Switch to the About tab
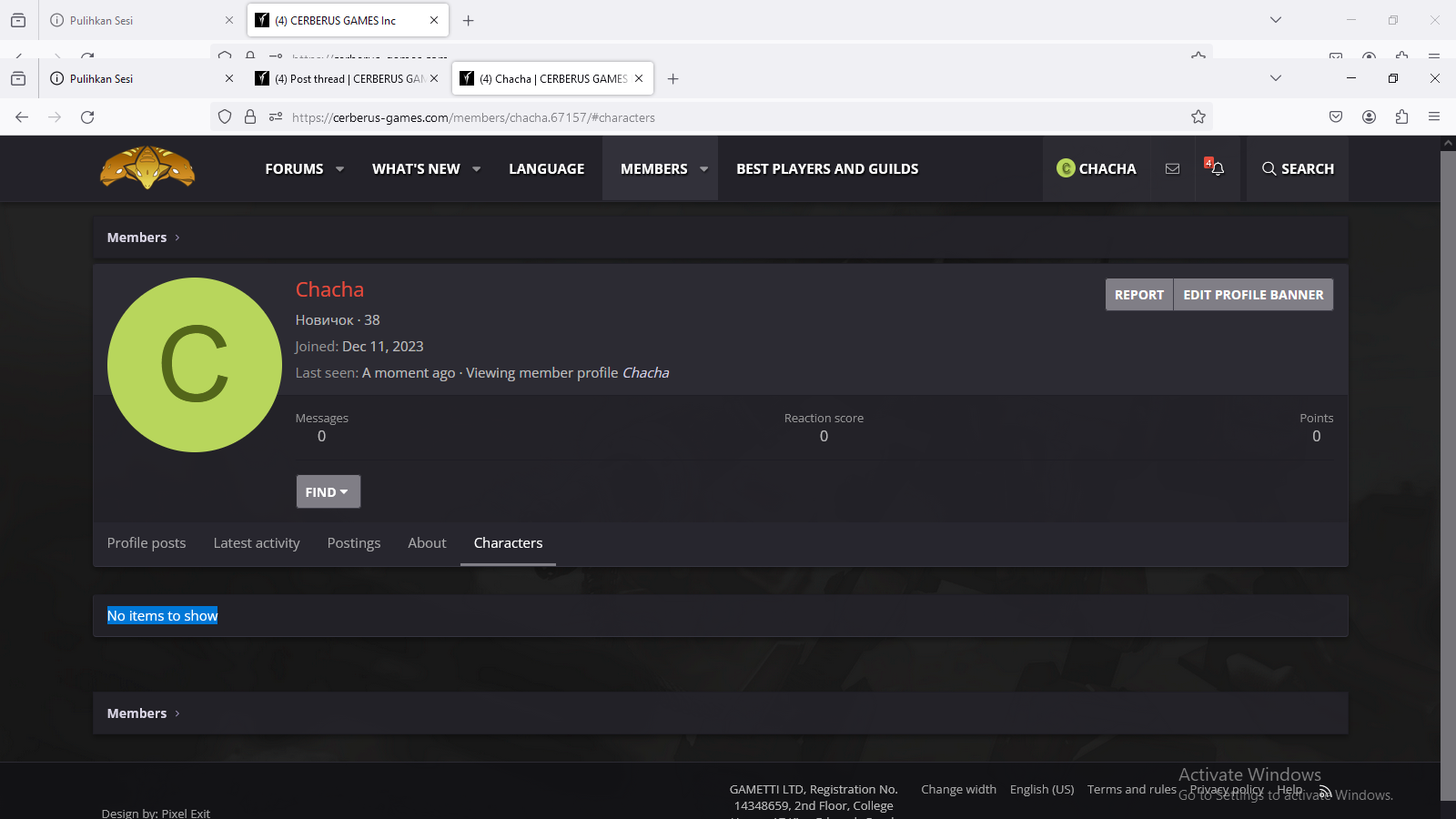The image size is (1456, 819). 427,542
